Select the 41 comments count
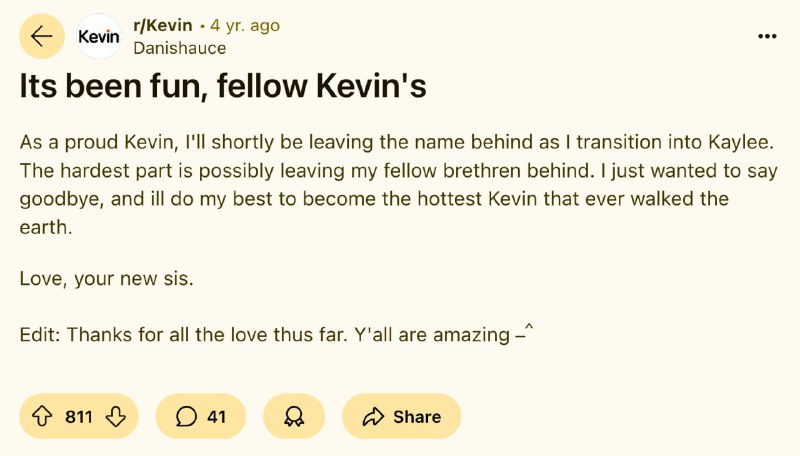 pos(216,417)
